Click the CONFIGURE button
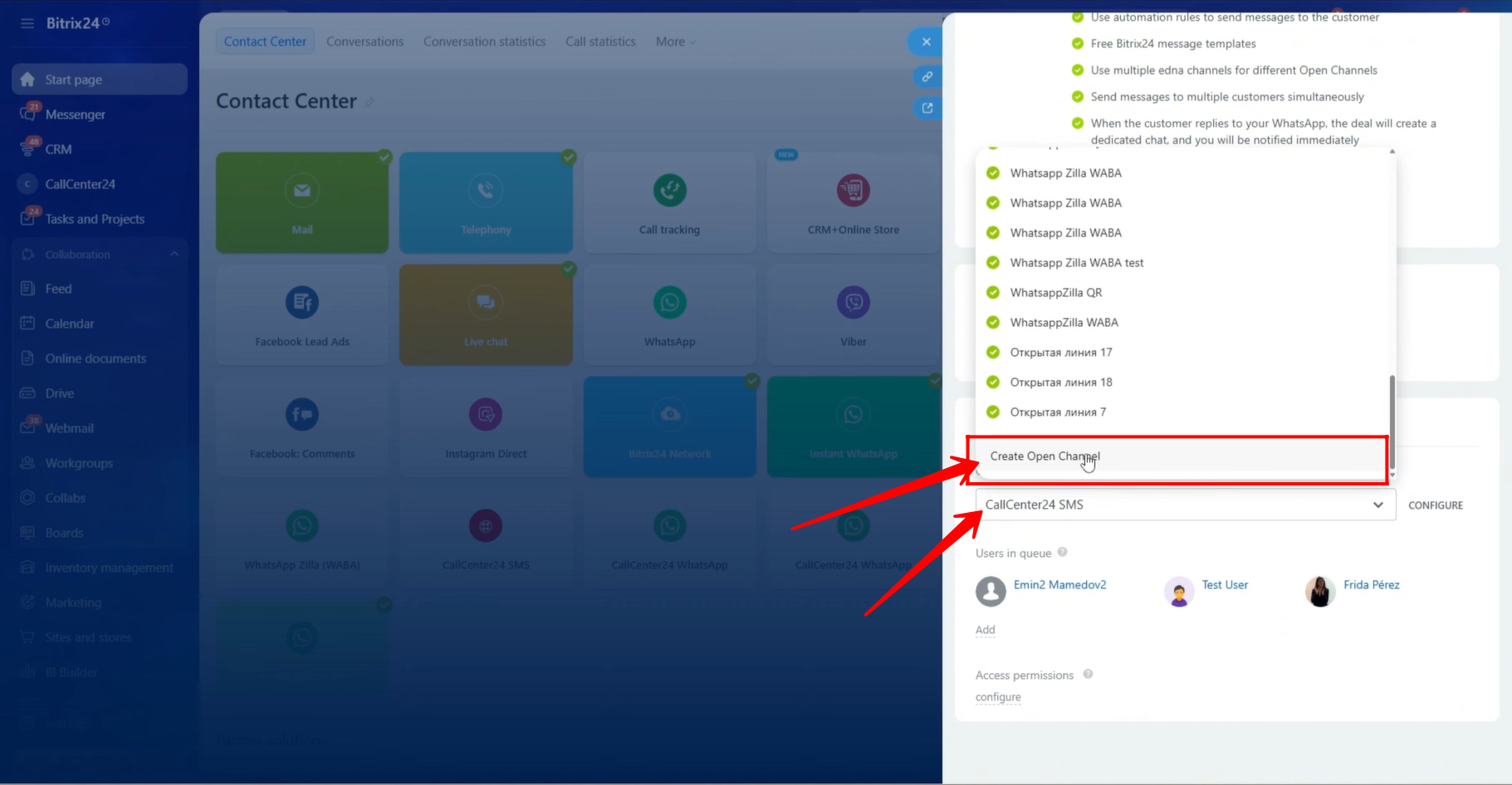 point(1435,505)
